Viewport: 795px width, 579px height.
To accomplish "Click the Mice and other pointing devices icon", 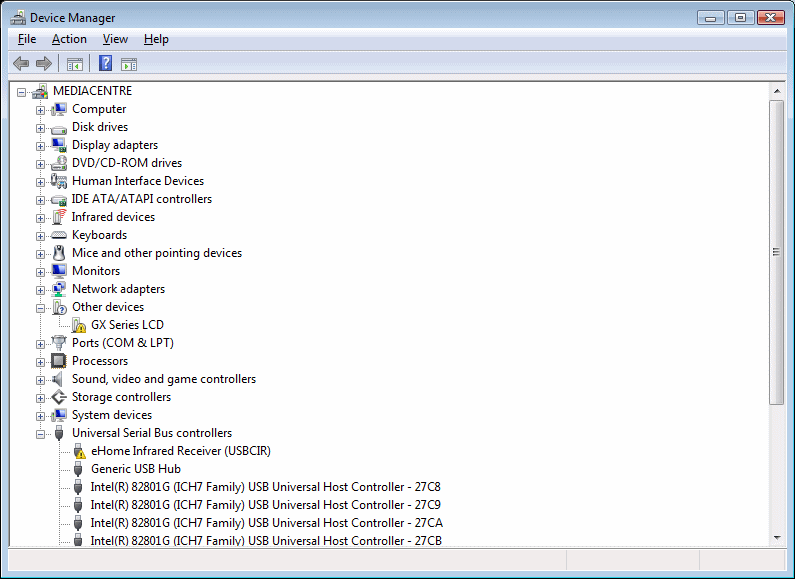I will coord(59,253).
